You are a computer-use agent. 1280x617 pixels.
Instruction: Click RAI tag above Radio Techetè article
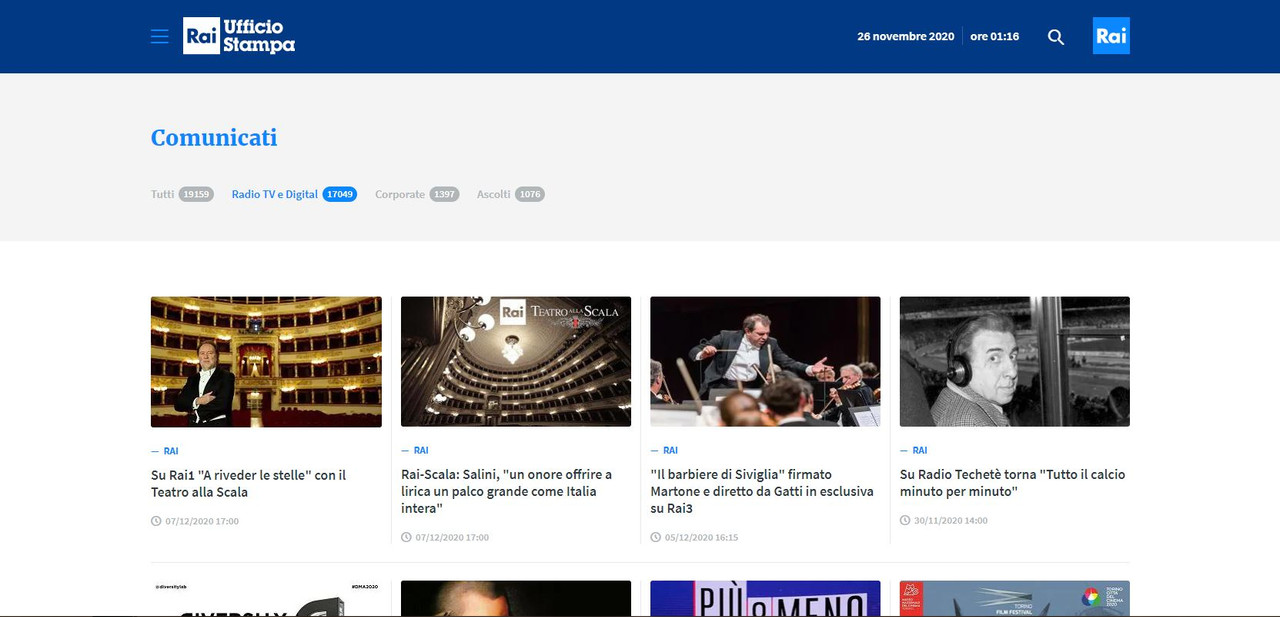920,451
